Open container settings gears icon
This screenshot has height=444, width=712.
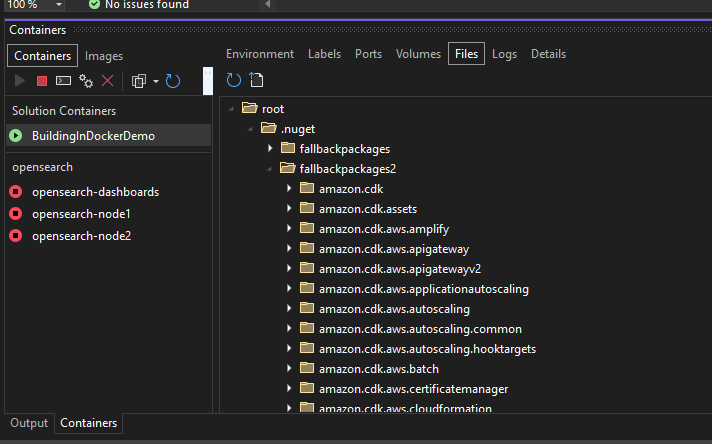point(86,81)
